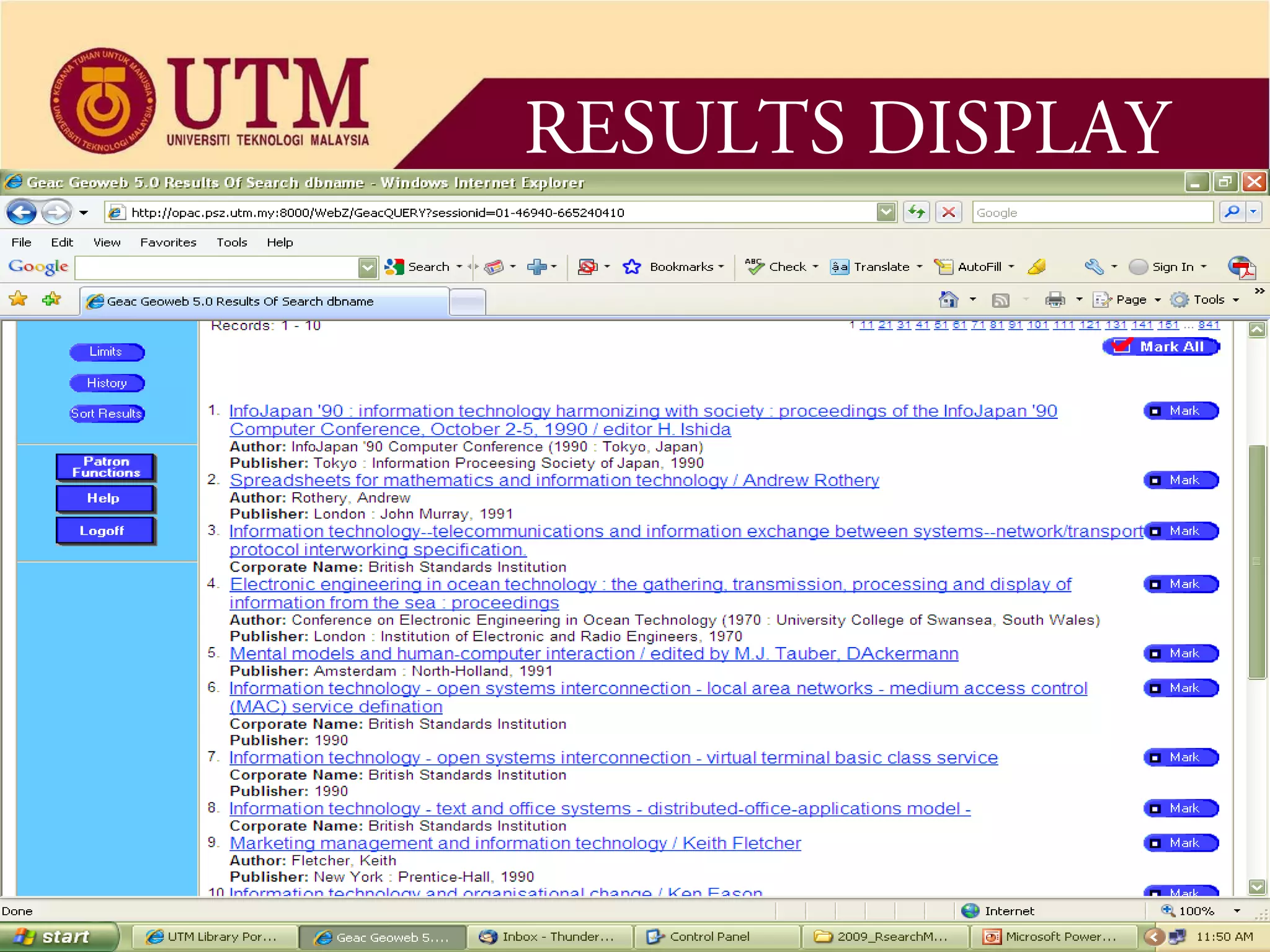
Task: Mark record 7 virtual terminal basic class
Action: coord(1181,758)
